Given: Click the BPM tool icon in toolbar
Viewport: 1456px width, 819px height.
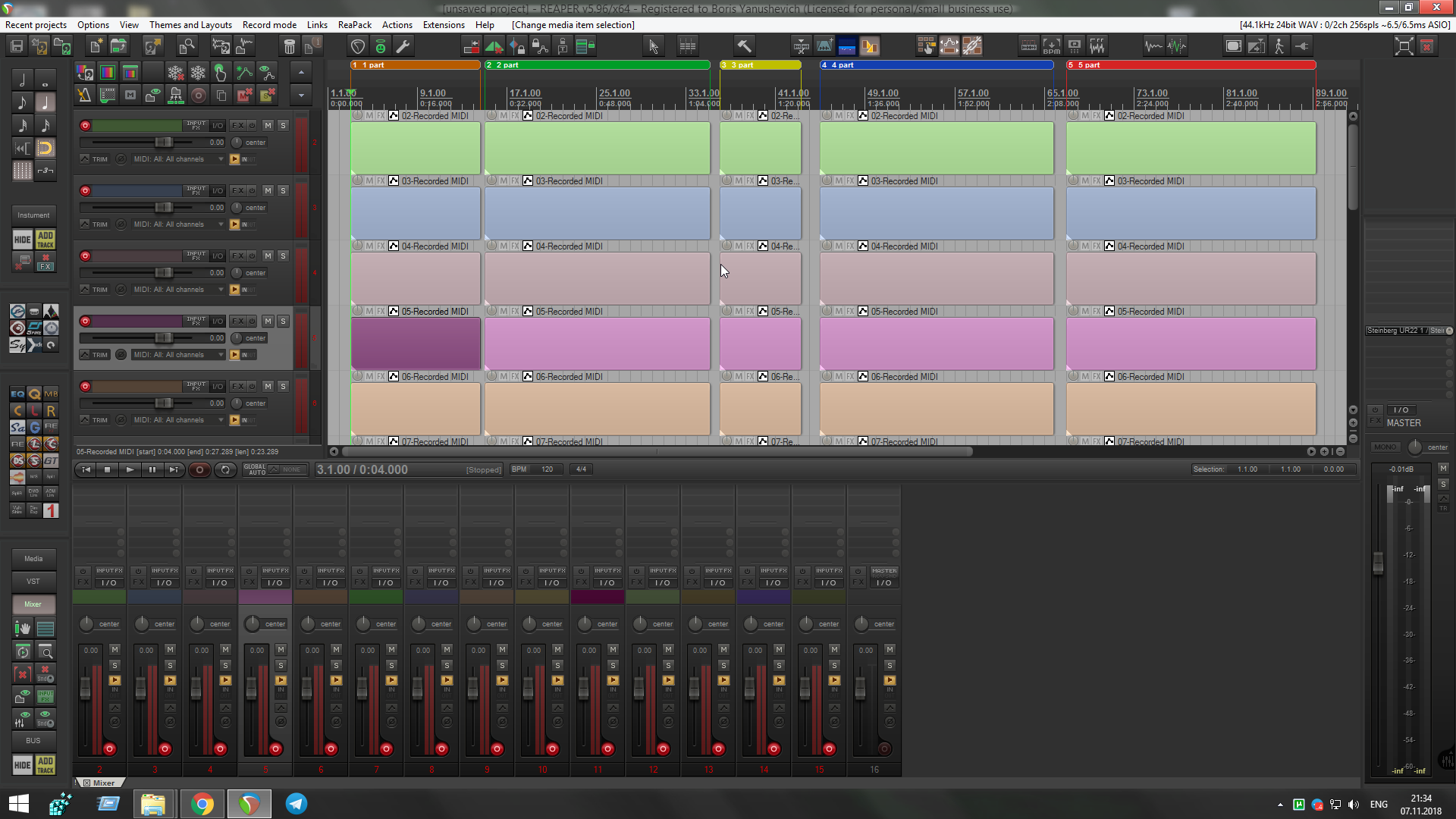Looking at the screenshot, I should pyautogui.click(x=1051, y=46).
